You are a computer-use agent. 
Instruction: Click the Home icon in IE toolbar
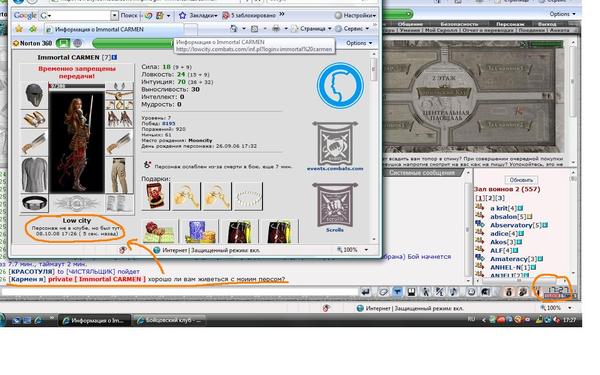click(x=233, y=28)
